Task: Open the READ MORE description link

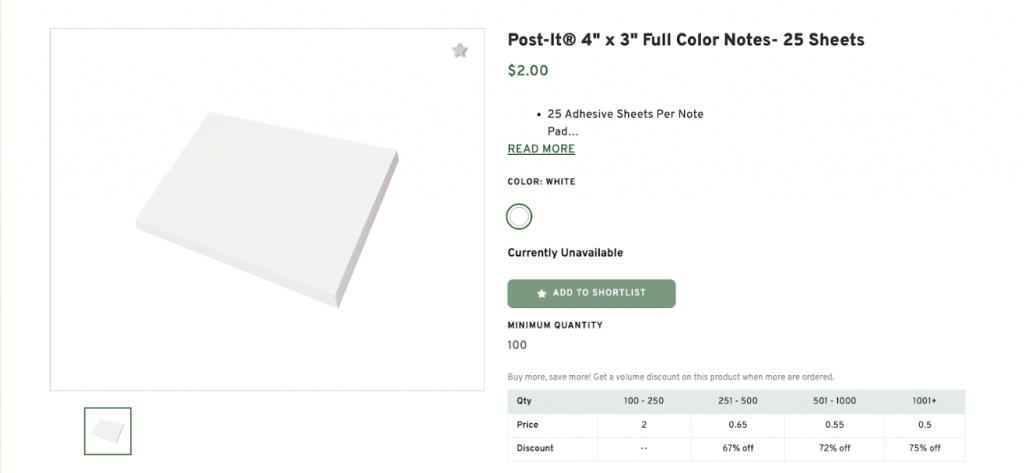Action: pyautogui.click(x=541, y=149)
